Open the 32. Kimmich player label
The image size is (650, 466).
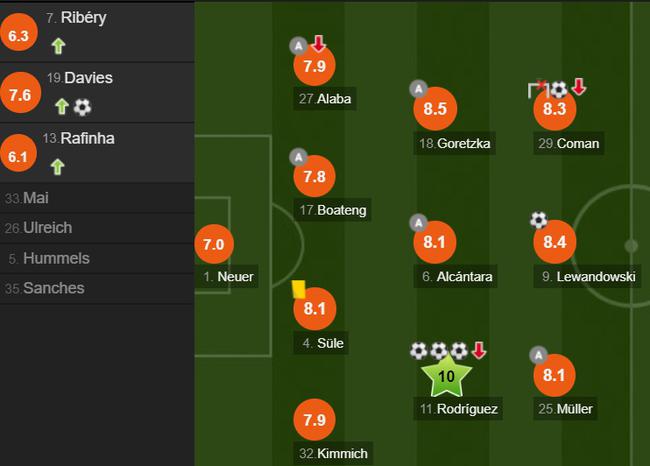(x=333, y=454)
